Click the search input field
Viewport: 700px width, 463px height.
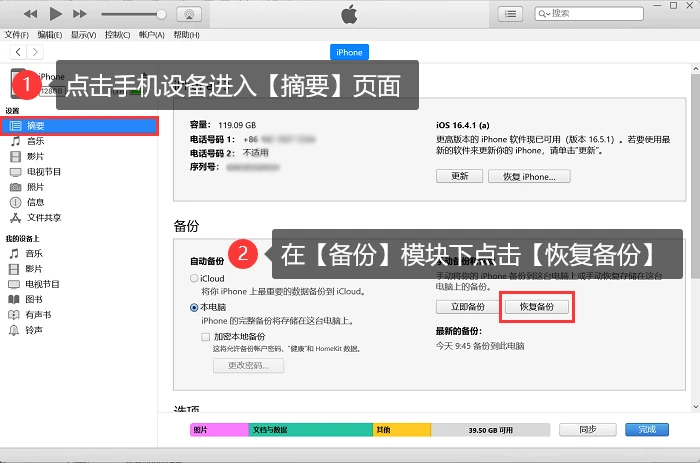click(x=589, y=14)
